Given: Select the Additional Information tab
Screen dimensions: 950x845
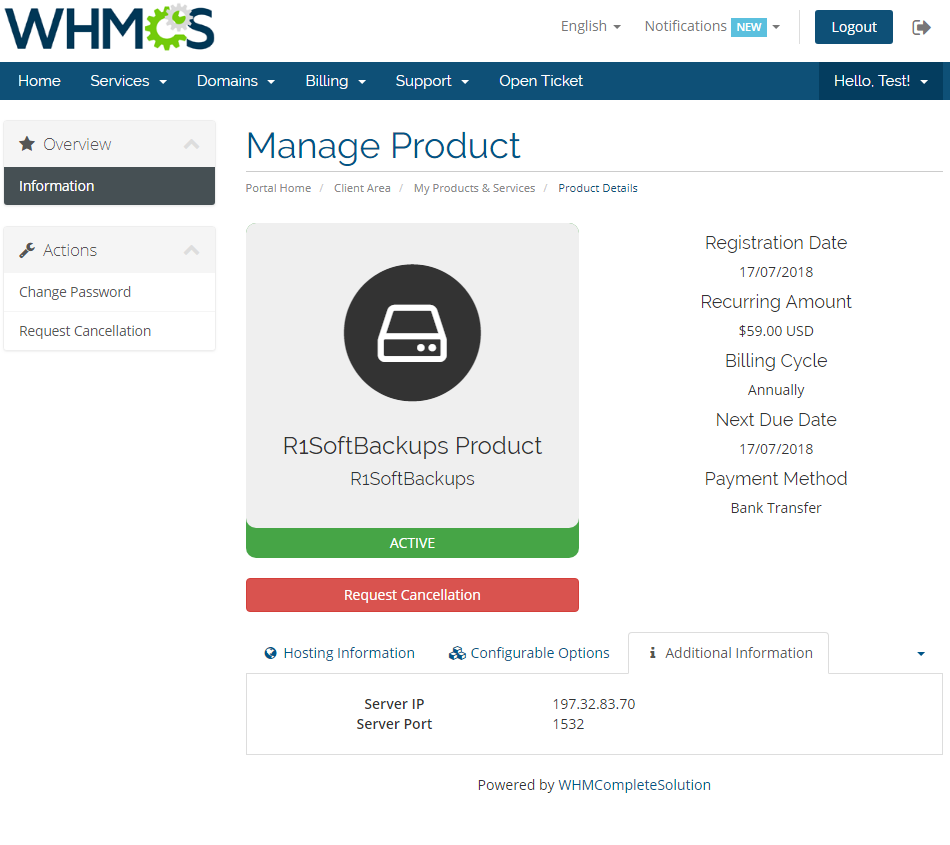Looking at the screenshot, I should [728, 653].
